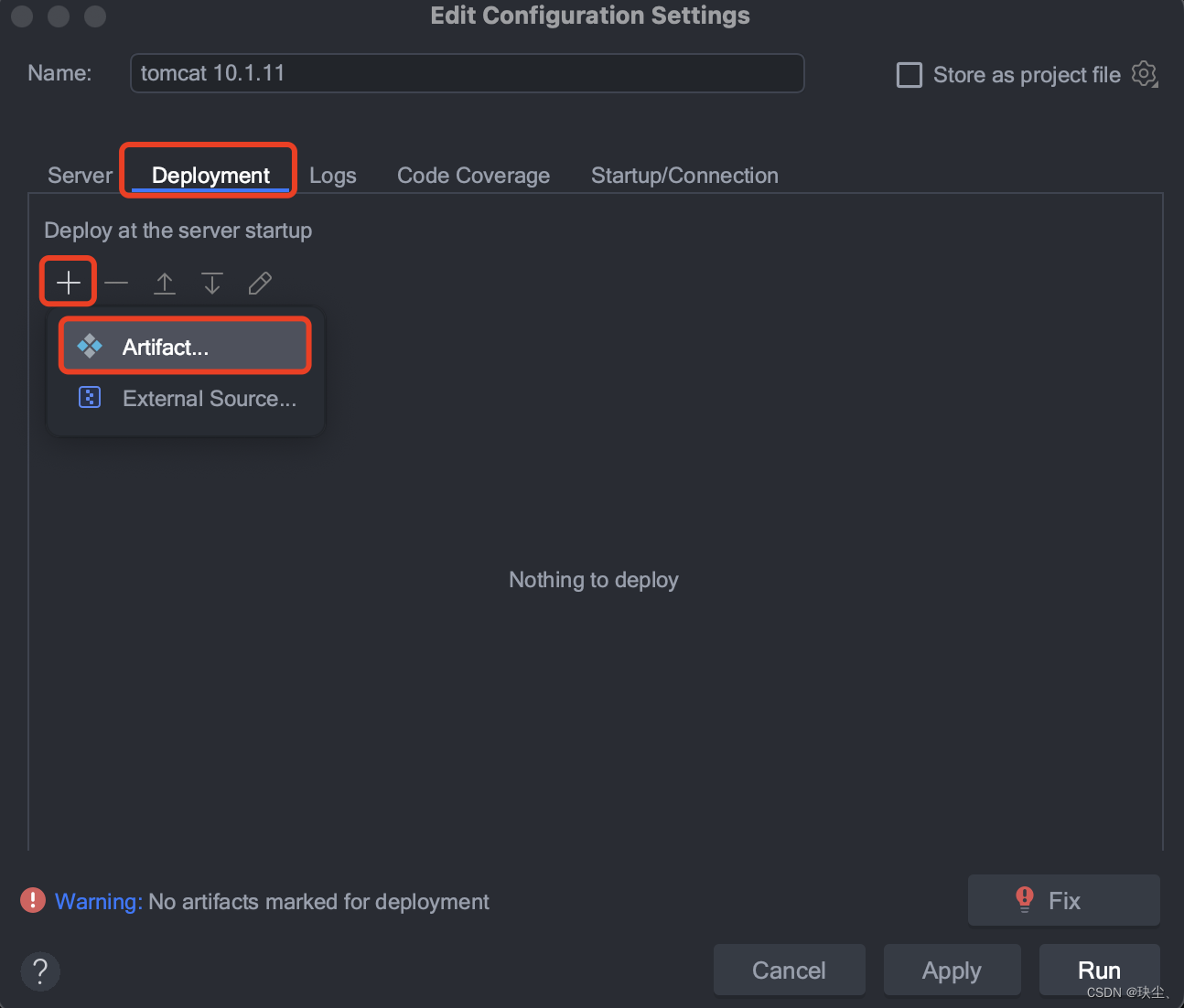Screen dimensions: 1184x1008
Task: Switch to the Server tab
Action: coord(81,176)
